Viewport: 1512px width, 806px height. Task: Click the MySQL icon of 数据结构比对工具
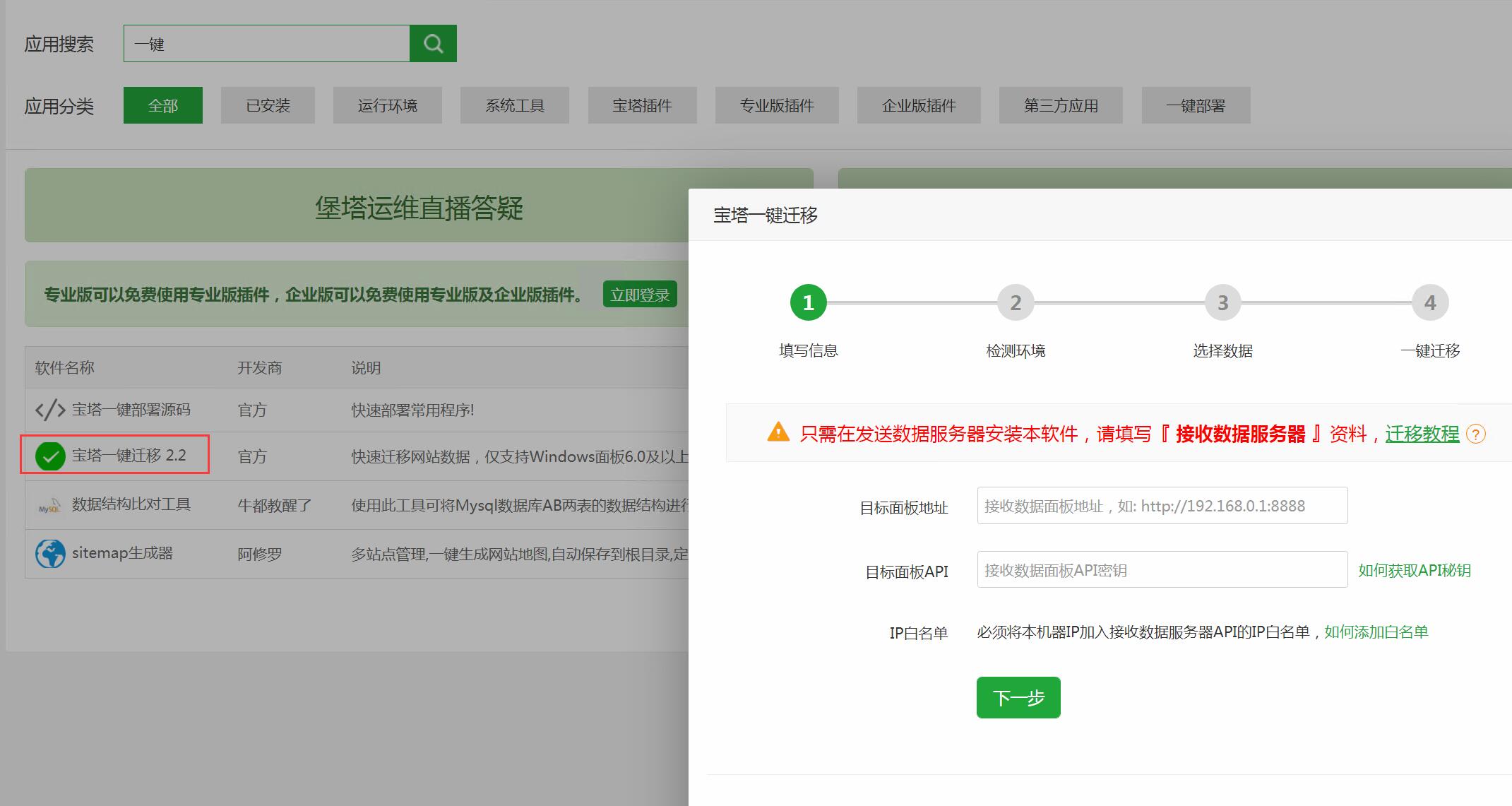(x=50, y=505)
